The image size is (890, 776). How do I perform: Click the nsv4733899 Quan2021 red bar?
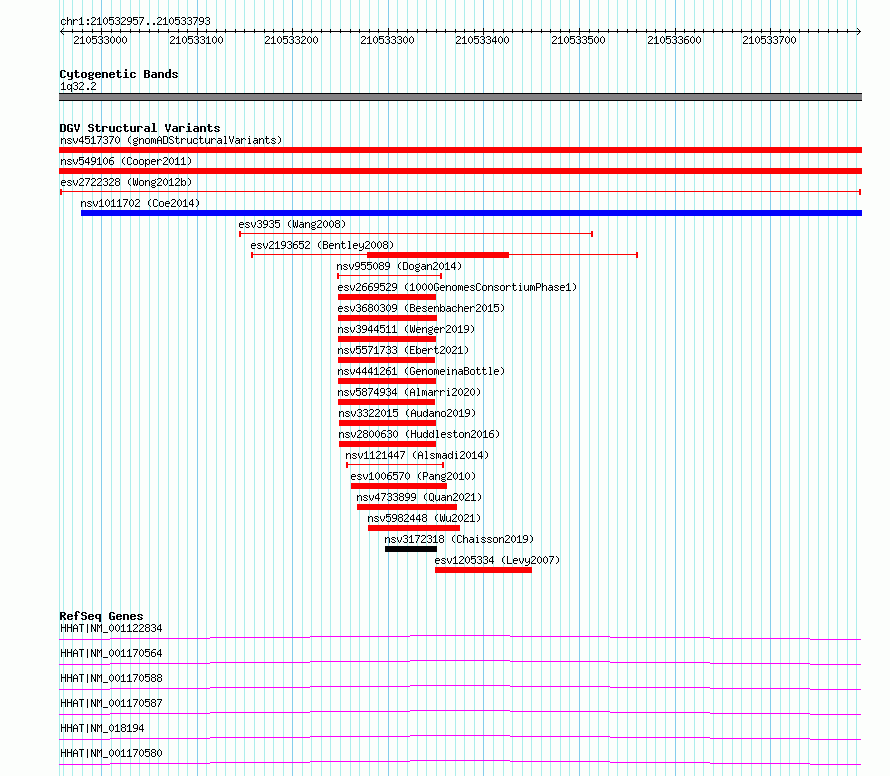[407, 507]
